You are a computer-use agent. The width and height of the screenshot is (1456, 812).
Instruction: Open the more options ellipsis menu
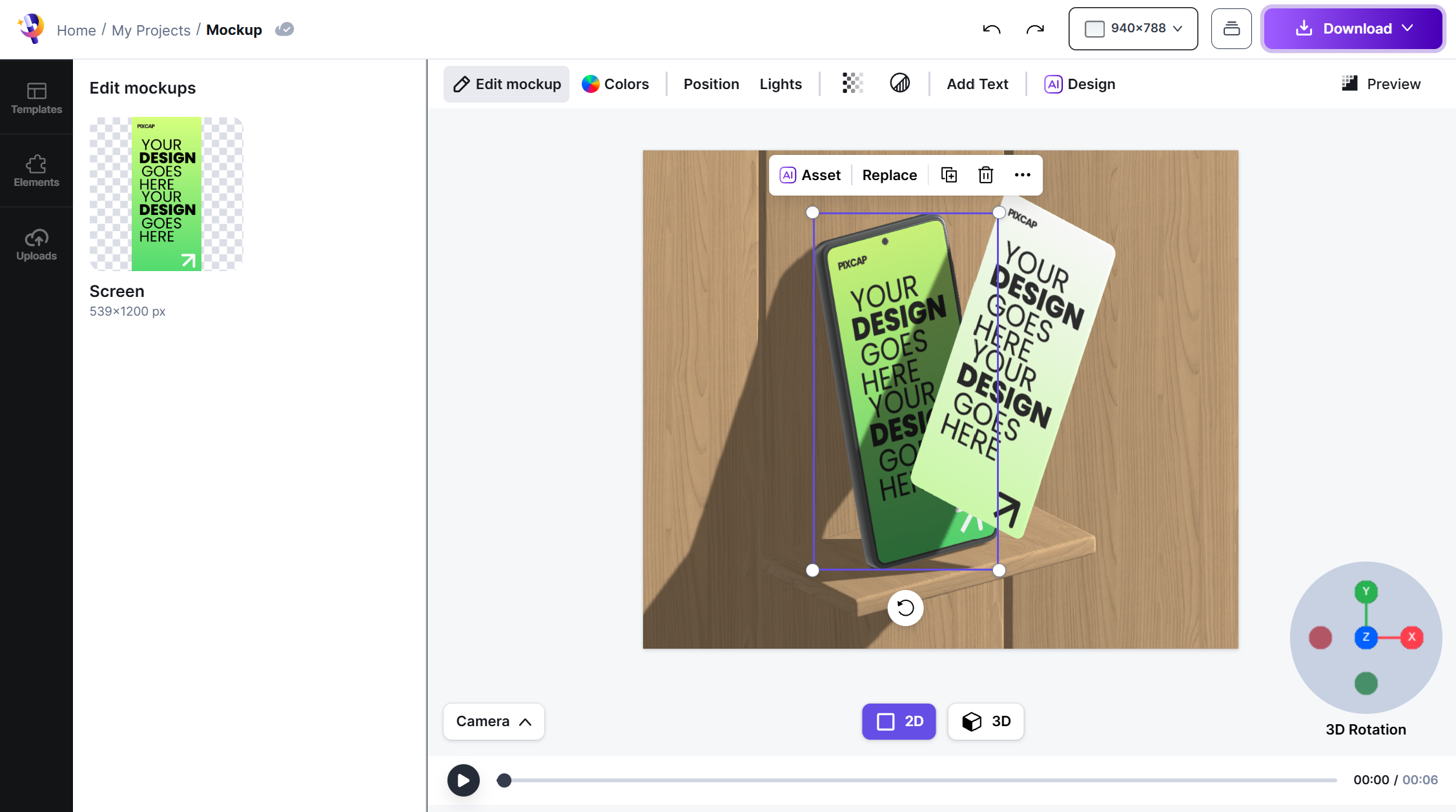point(1022,175)
